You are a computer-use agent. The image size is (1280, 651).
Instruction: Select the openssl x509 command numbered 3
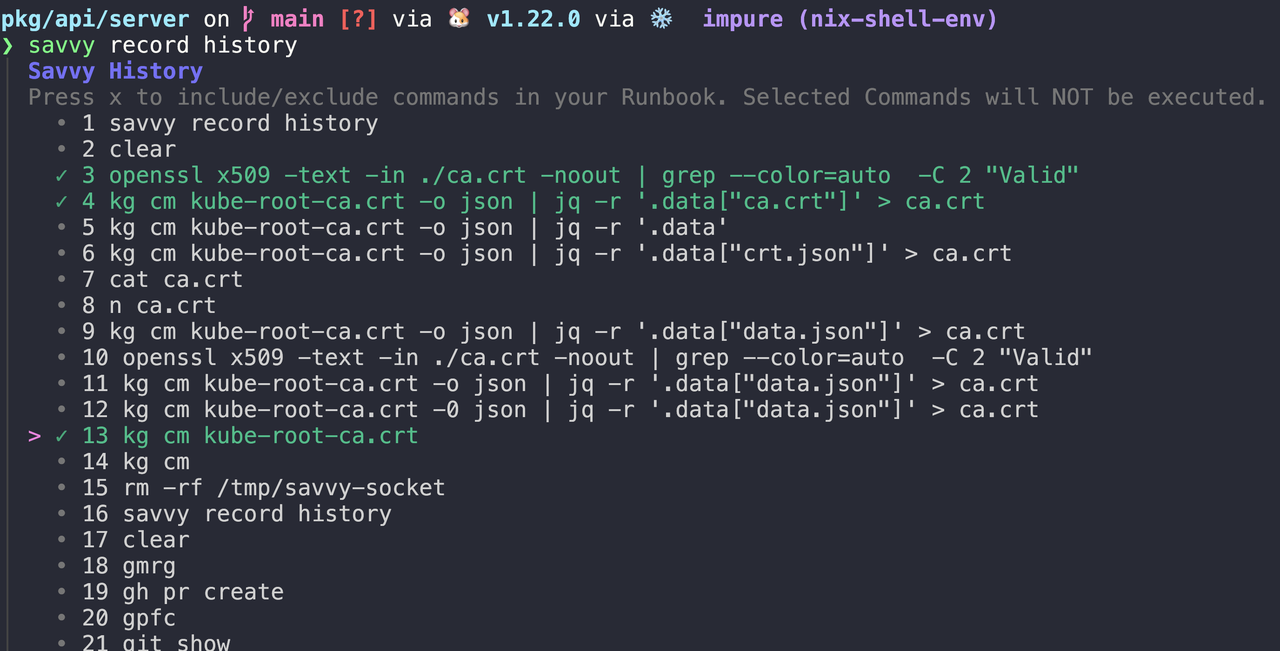point(580,175)
